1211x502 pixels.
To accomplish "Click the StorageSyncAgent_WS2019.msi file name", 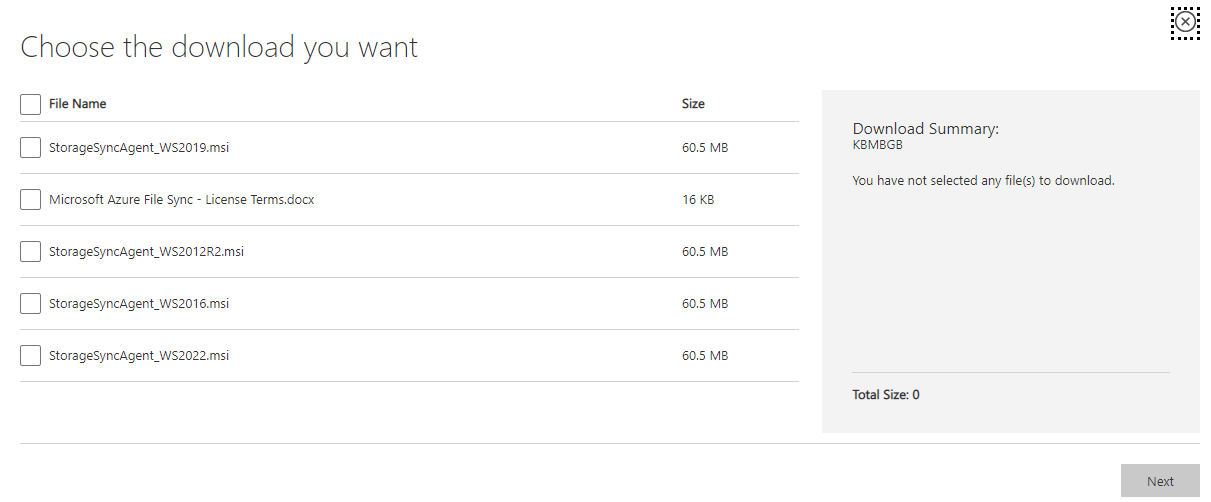I will 140,148.
